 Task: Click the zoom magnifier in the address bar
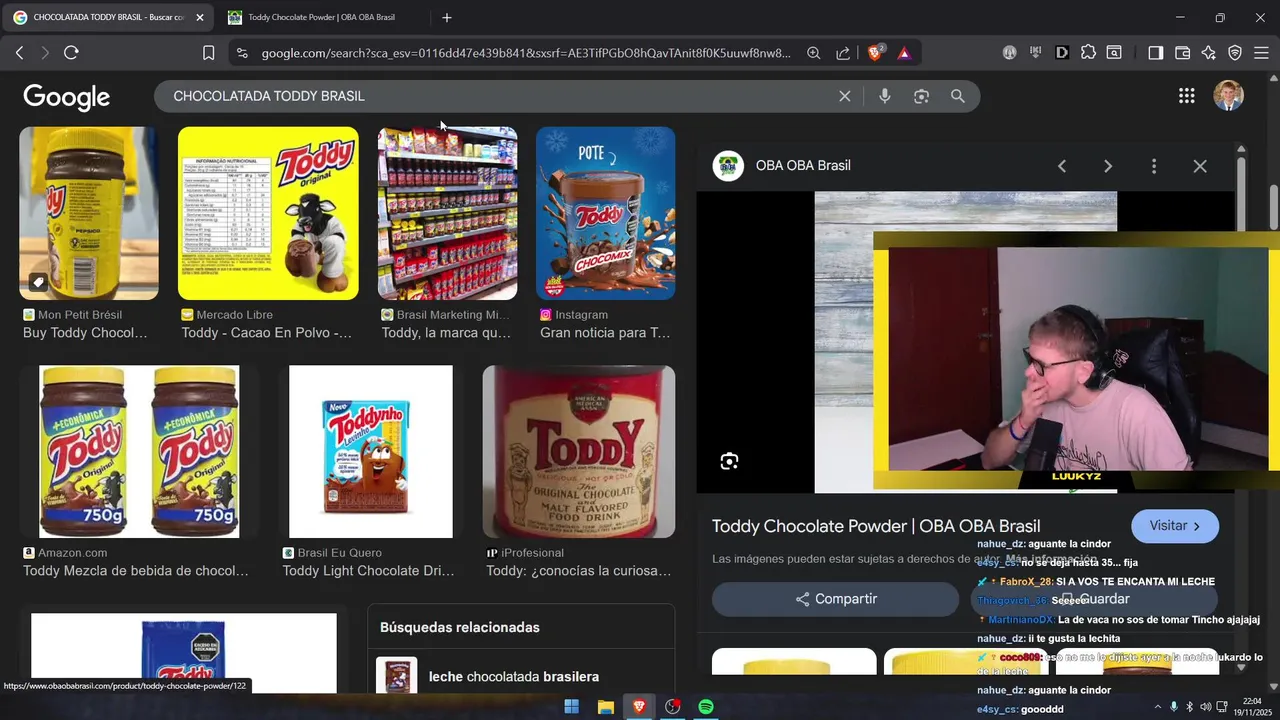pos(814,53)
